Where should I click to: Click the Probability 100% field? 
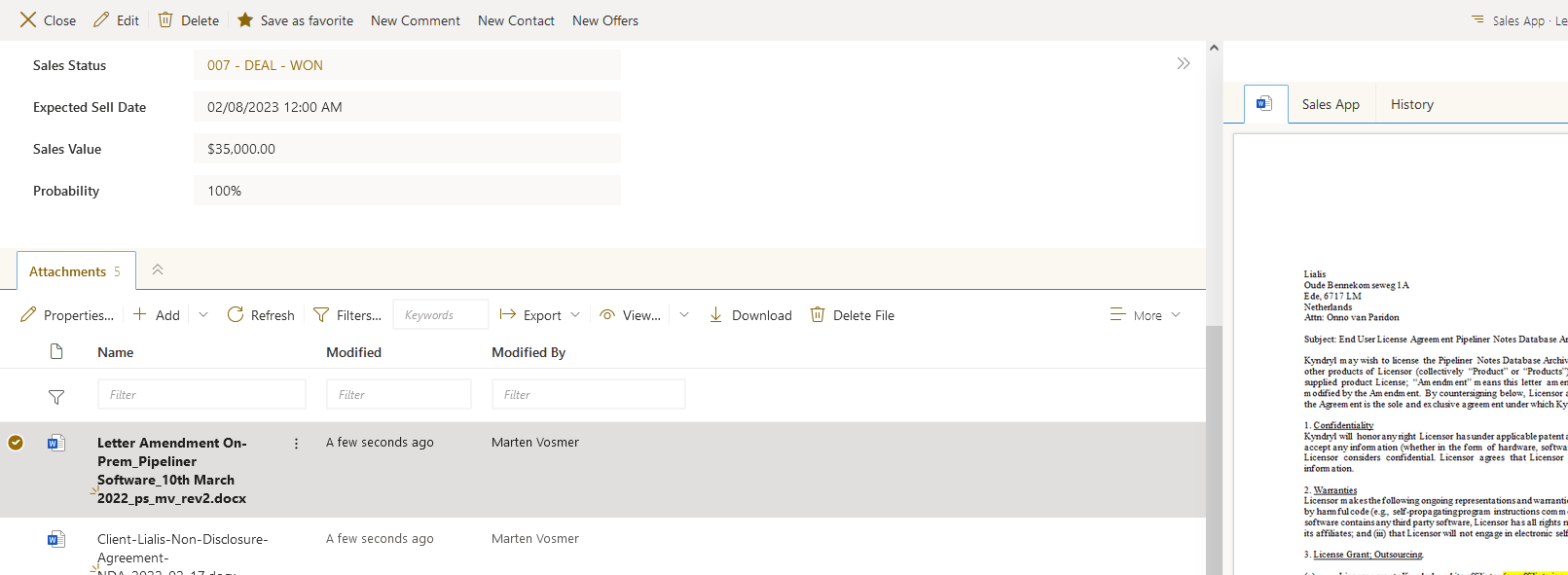tap(407, 191)
